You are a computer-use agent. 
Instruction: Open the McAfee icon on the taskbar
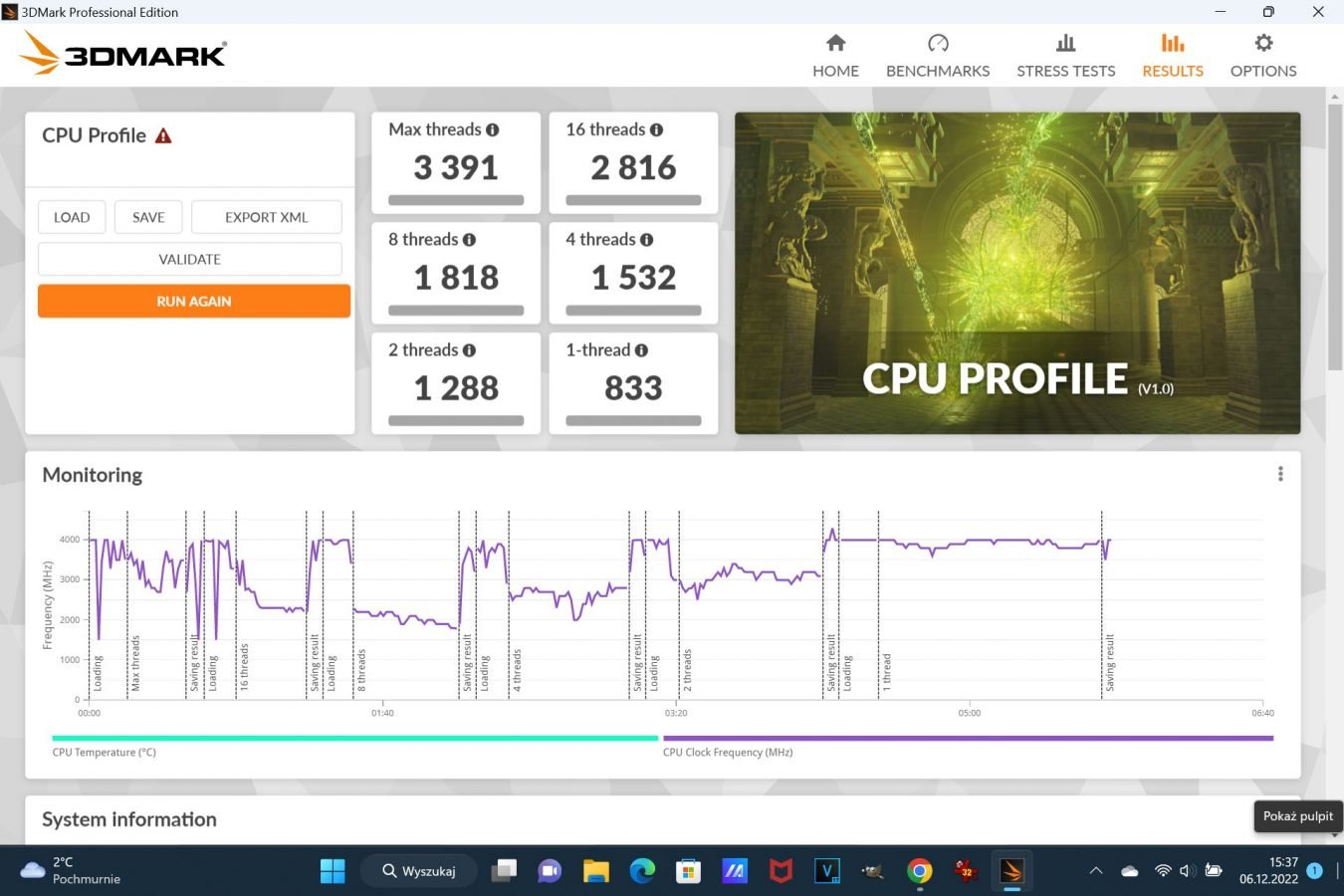pos(781,871)
